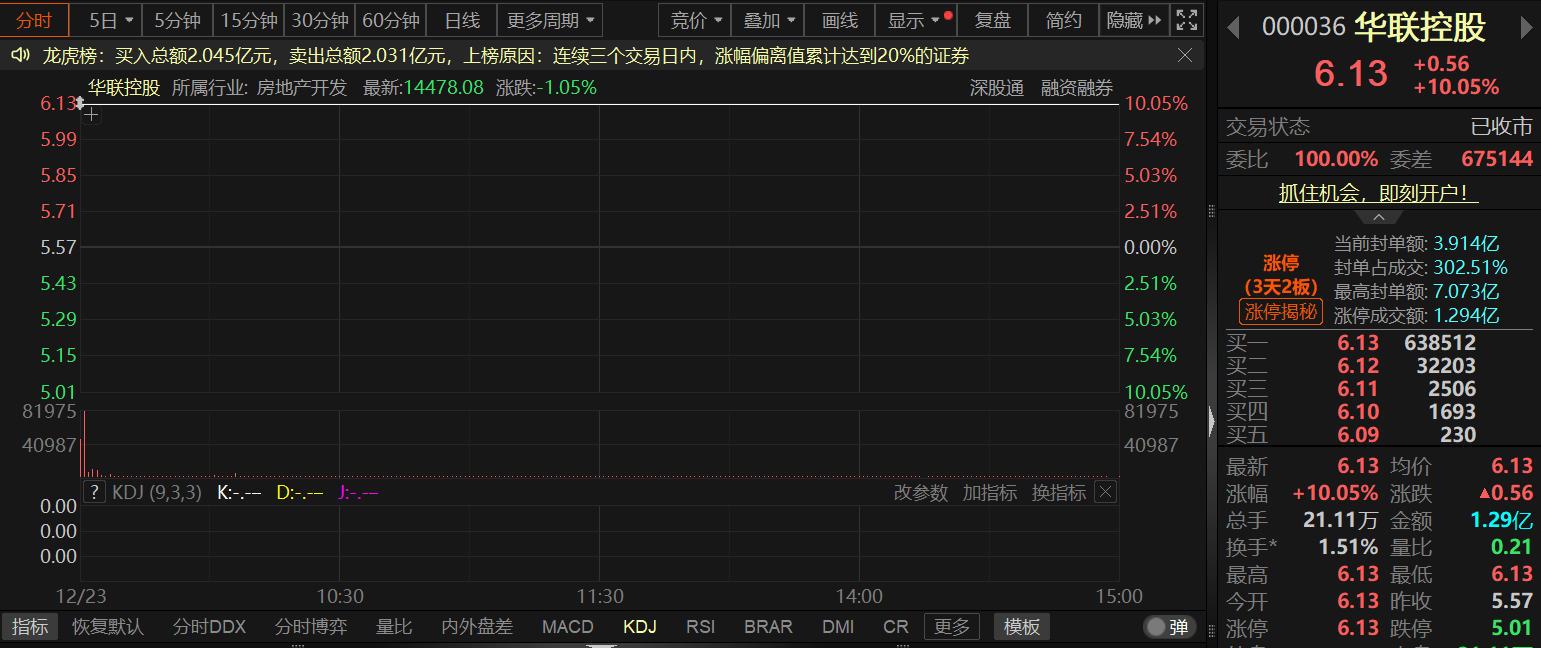Open the 5日 period dropdown

tap(110, 20)
